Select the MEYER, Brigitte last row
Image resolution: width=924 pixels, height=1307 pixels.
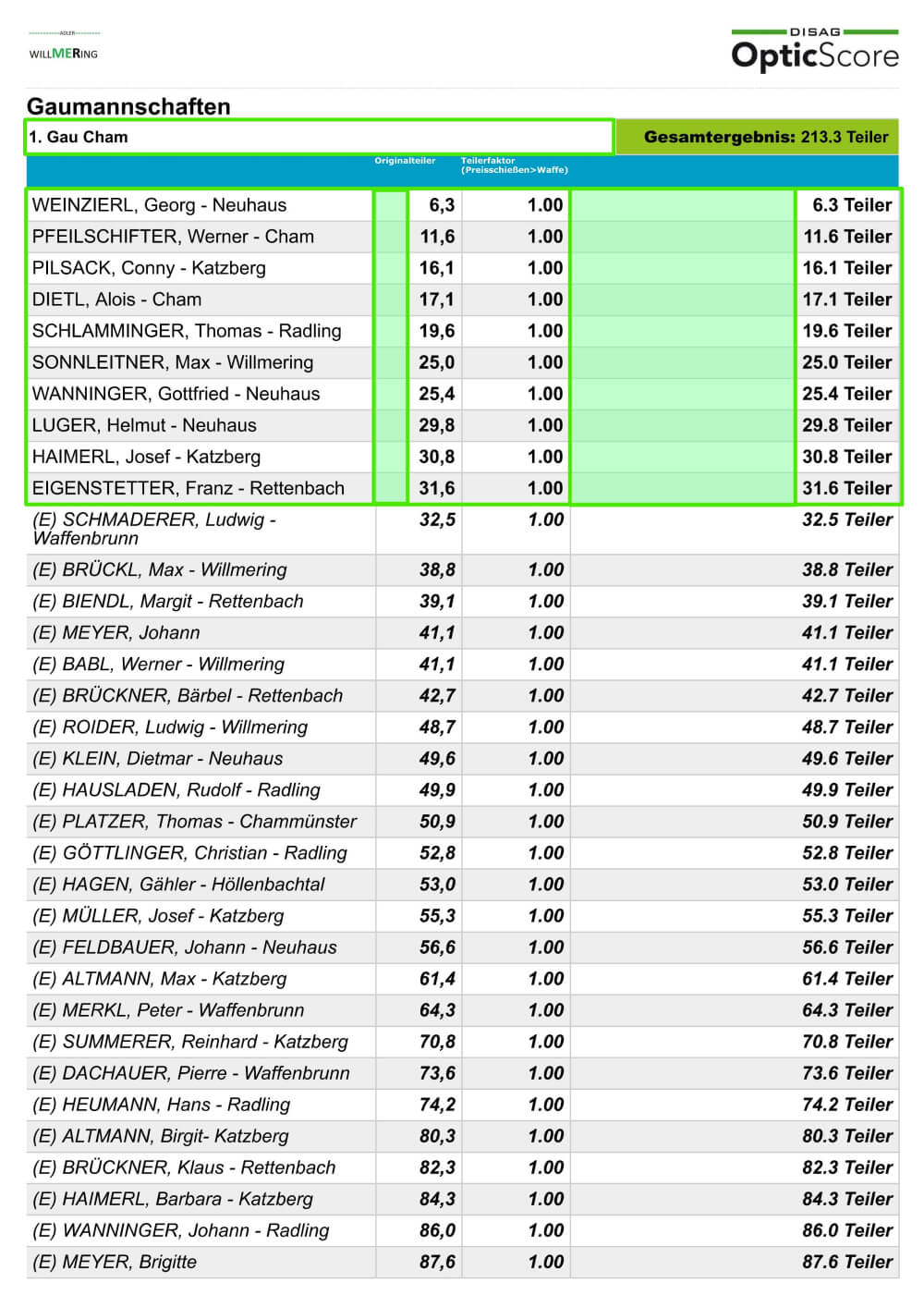tap(115, 1262)
